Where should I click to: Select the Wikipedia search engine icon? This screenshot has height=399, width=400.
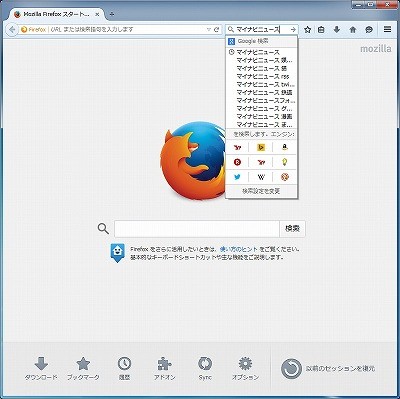click(x=261, y=177)
